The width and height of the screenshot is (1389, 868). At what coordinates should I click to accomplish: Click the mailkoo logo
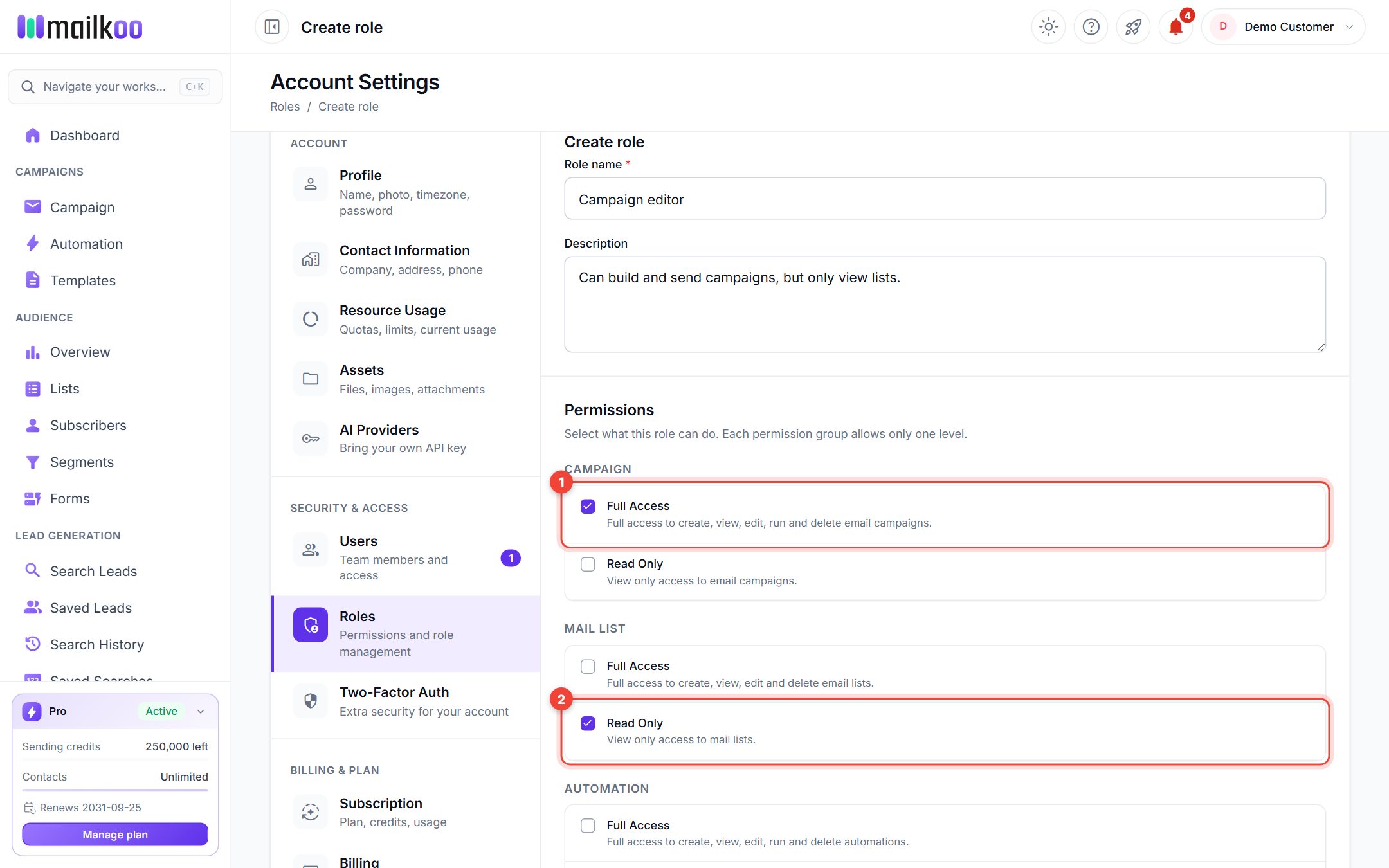[x=80, y=27]
